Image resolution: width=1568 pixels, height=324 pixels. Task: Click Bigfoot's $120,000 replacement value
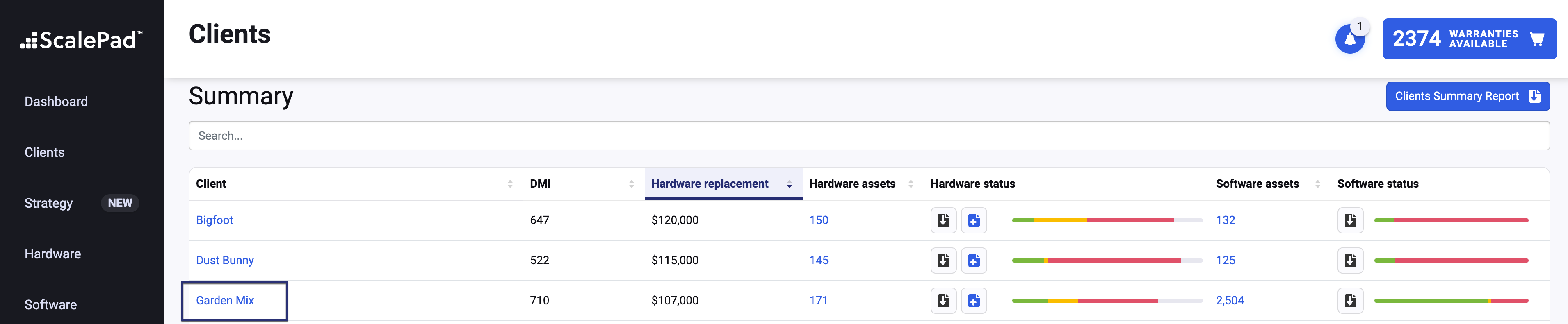(674, 220)
